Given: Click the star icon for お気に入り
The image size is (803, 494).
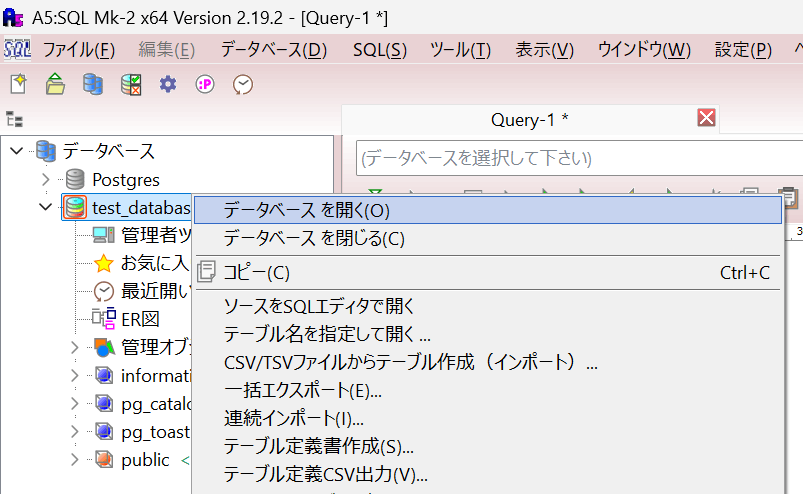Looking at the screenshot, I should point(104,263).
